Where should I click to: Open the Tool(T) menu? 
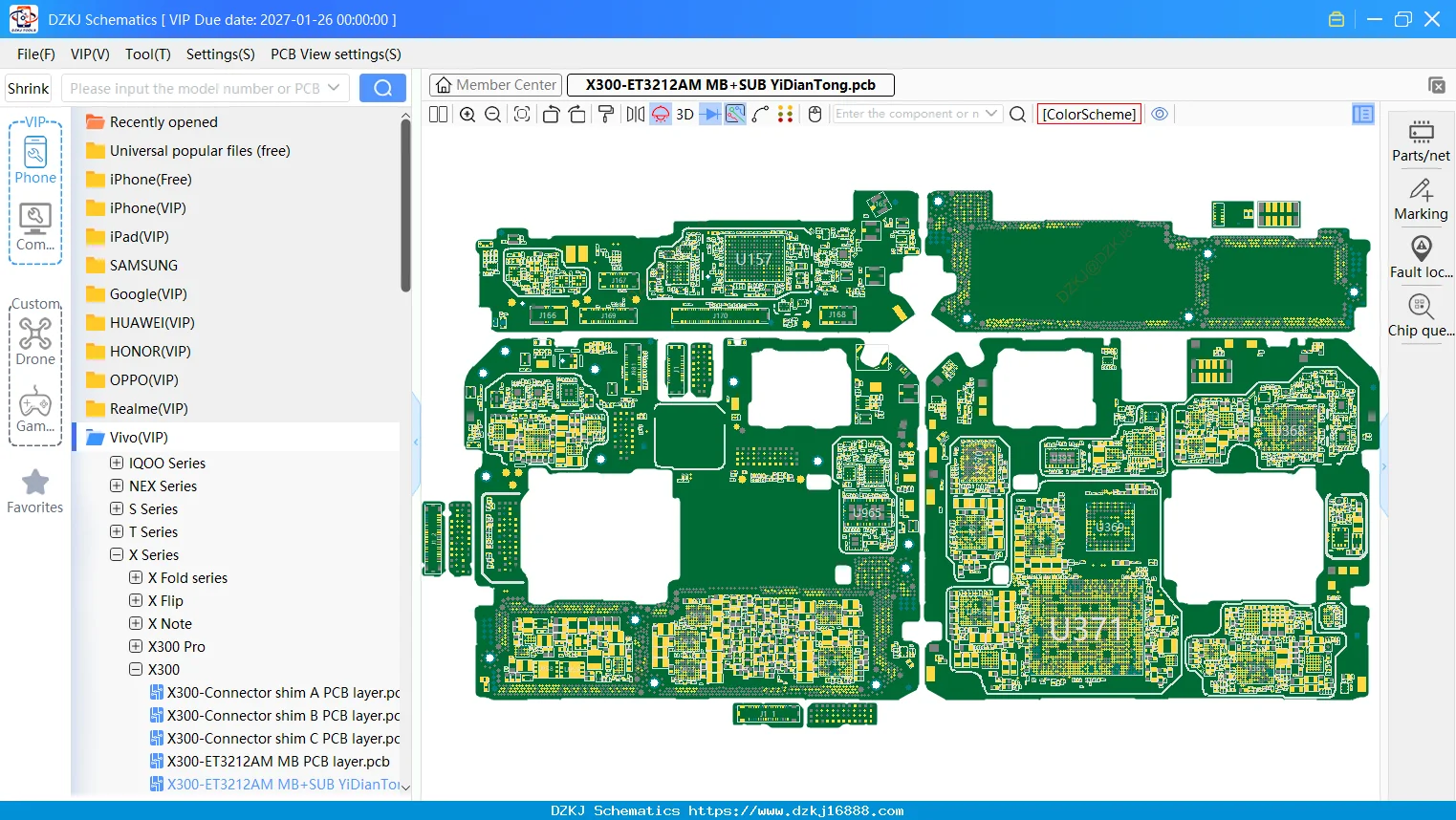[148, 54]
